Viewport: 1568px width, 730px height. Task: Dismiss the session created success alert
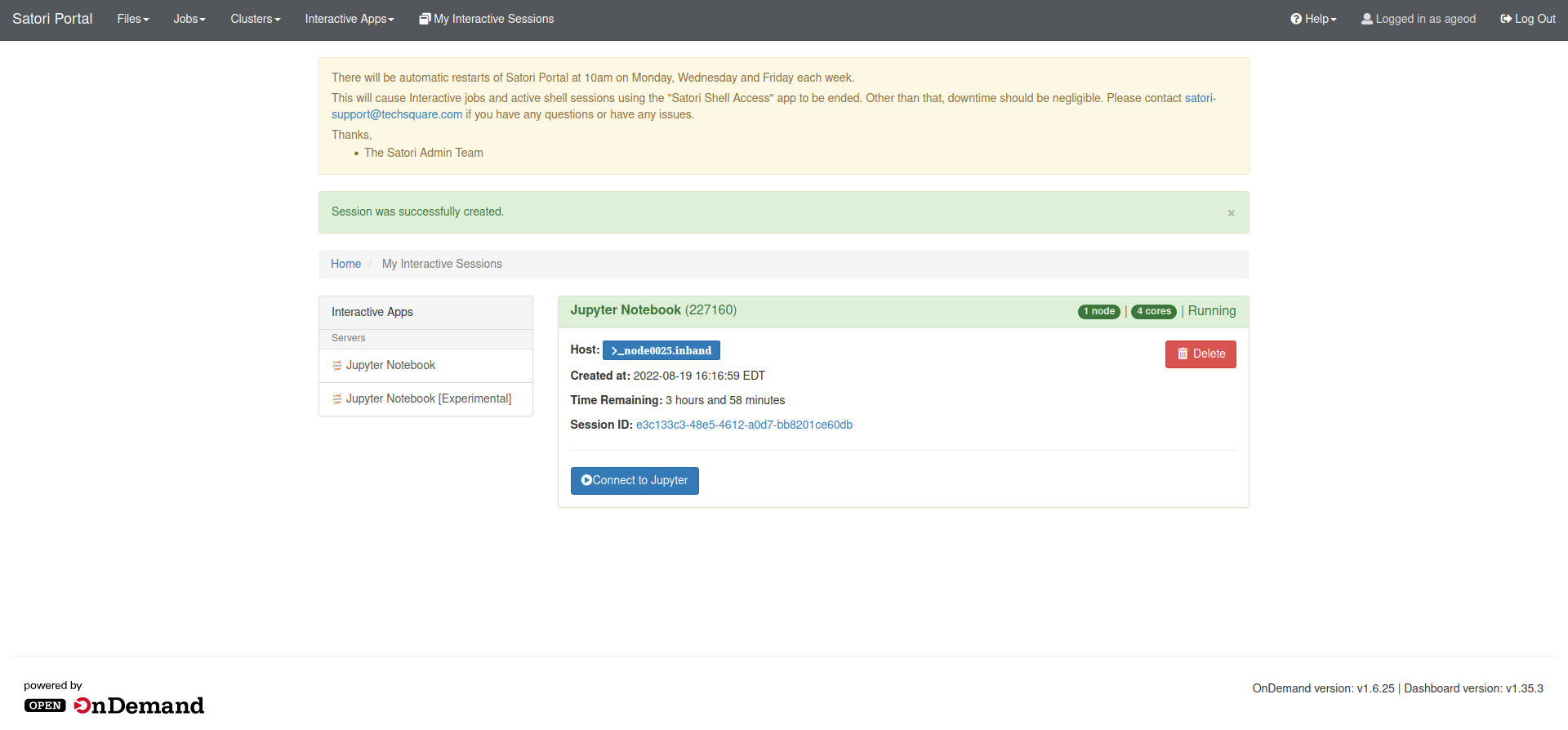pyautogui.click(x=1231, y=213)
